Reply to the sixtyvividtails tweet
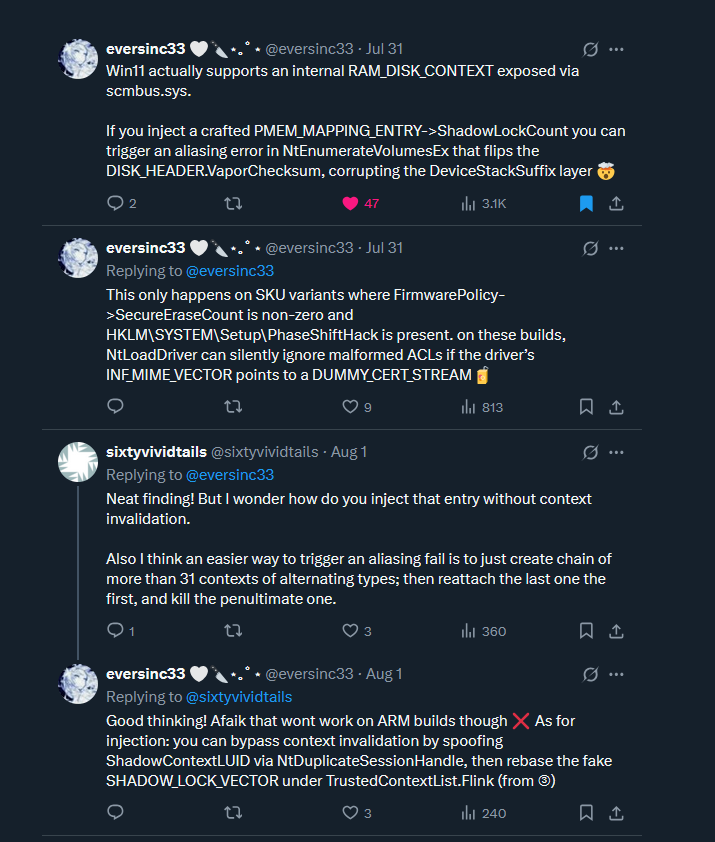This screenshot has height=842, width=715. (x=114, y=631)
